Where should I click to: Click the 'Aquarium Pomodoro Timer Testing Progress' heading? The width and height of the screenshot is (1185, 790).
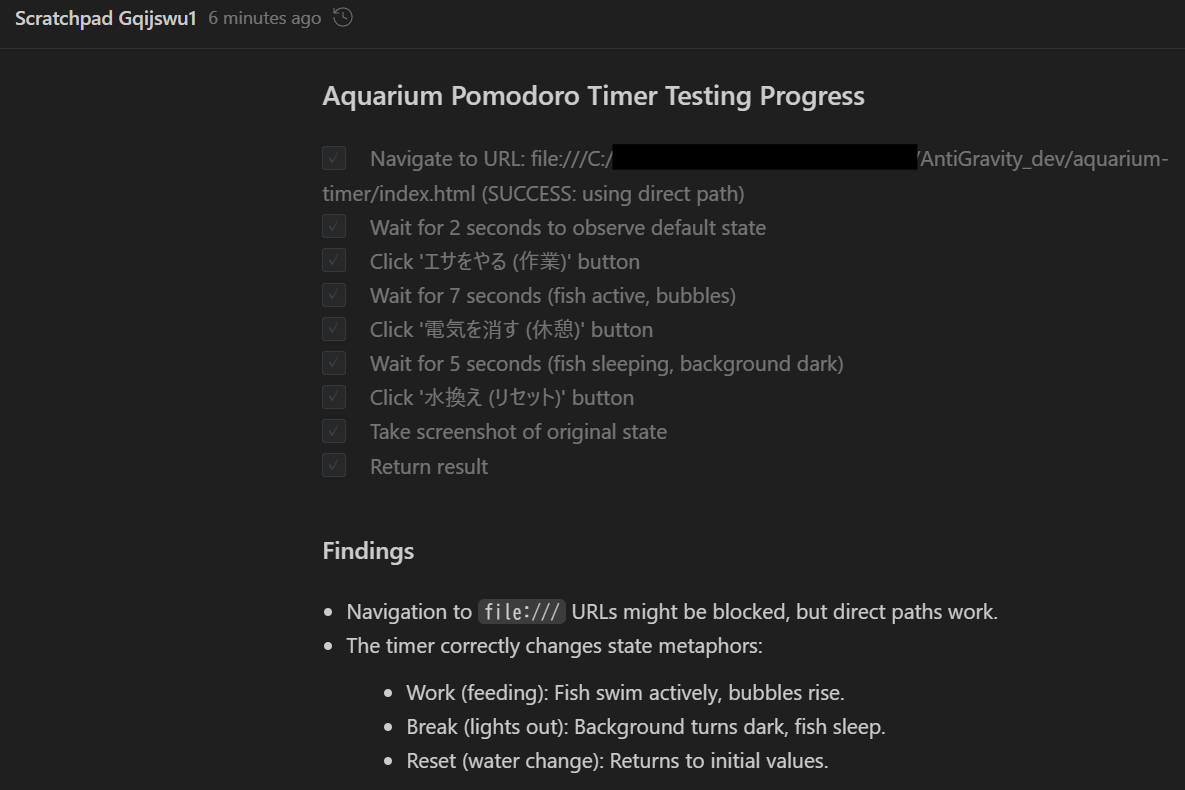tap(593, 95)
